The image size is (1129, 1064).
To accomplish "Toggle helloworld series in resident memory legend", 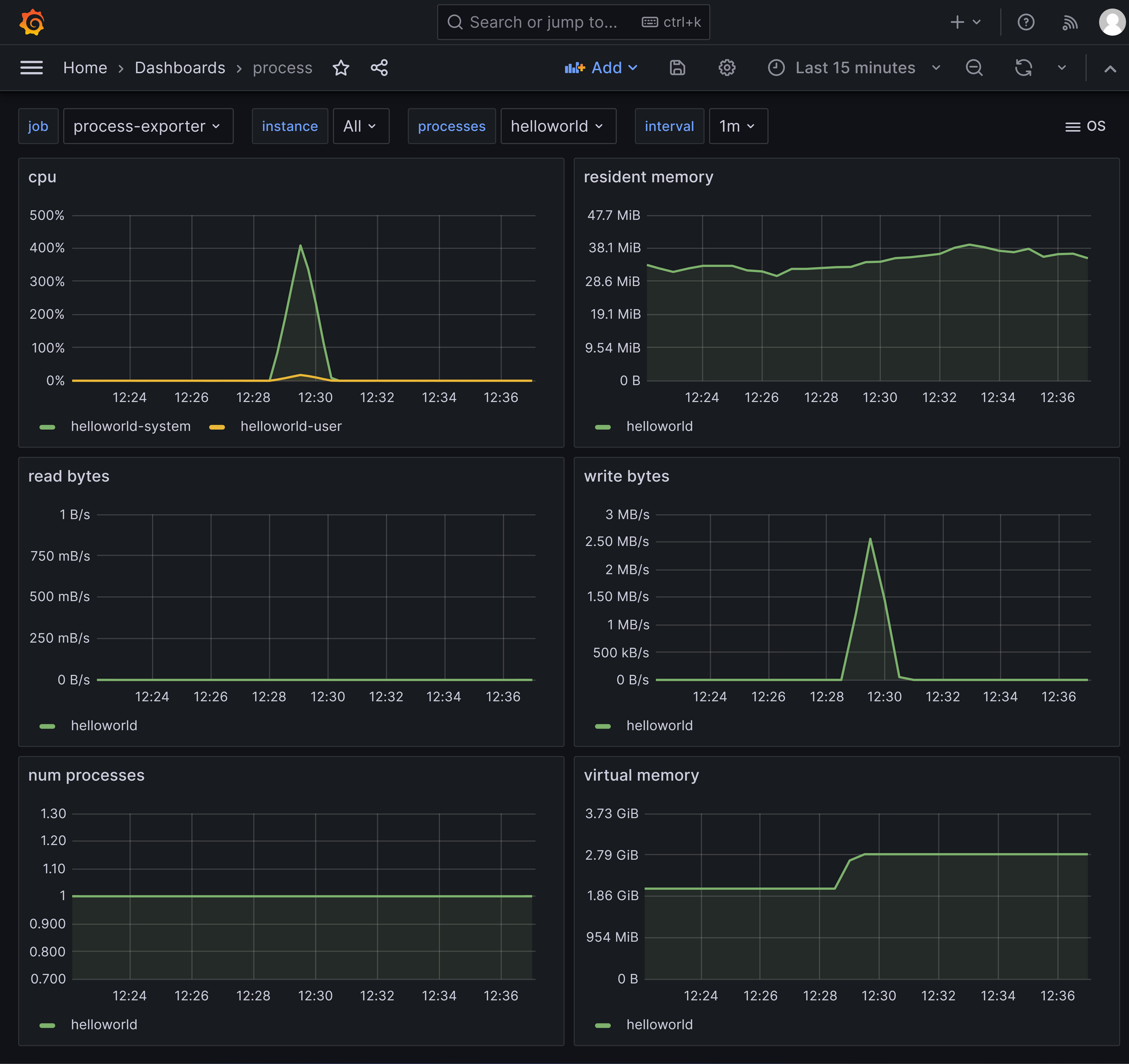I will [659, 426].
